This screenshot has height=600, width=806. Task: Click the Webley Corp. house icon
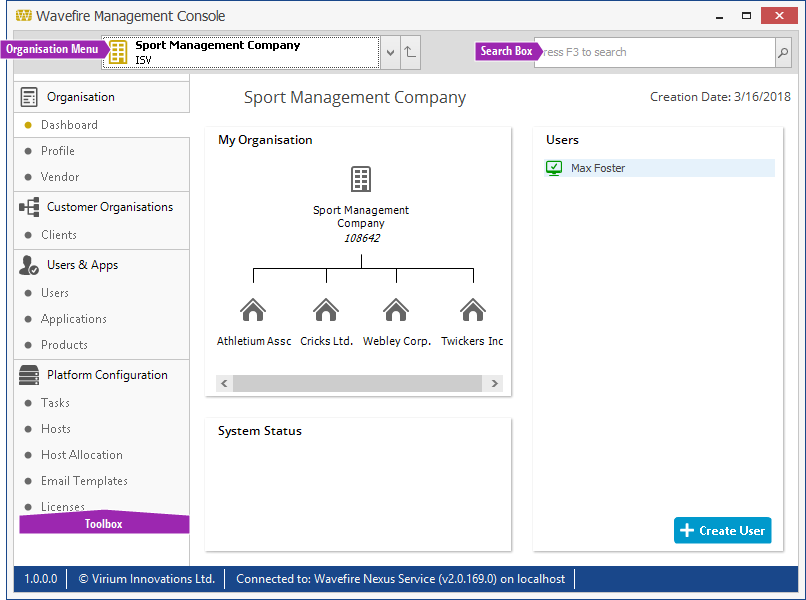396,310
